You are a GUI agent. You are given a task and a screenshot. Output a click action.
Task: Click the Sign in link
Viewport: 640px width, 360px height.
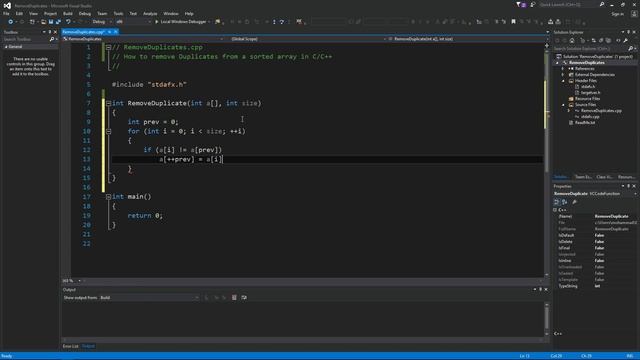coord(617,14)
